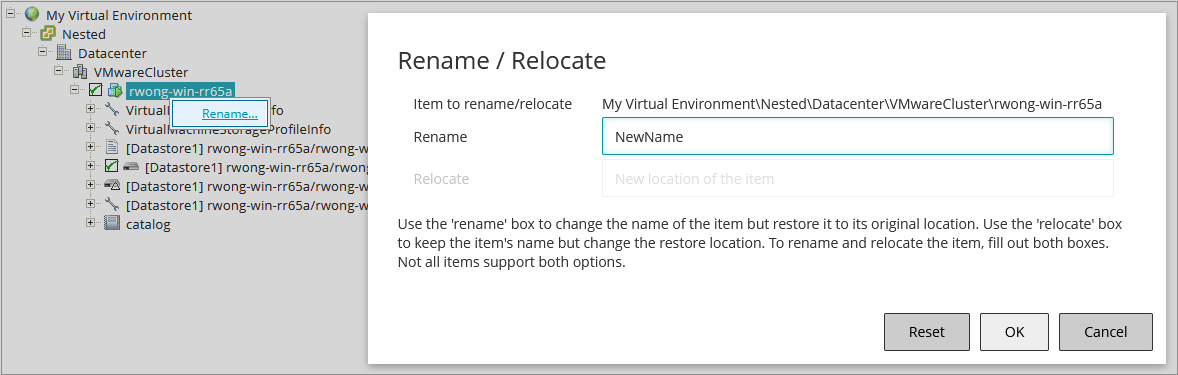Click the OK button
Viewport: 1178px width, 375px height.
tap(1013, 331)
